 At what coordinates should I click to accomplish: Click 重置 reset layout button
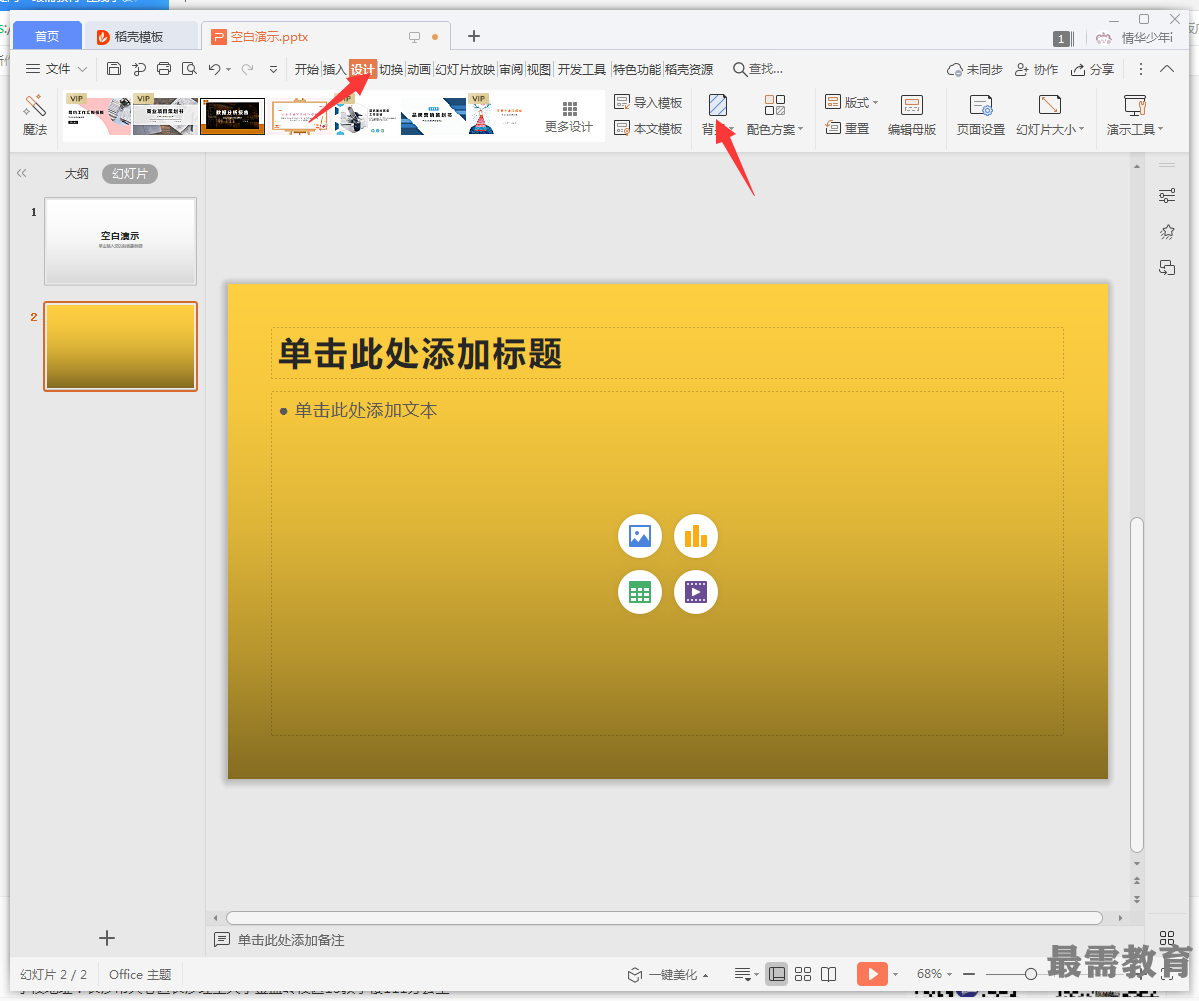[847, 128]
